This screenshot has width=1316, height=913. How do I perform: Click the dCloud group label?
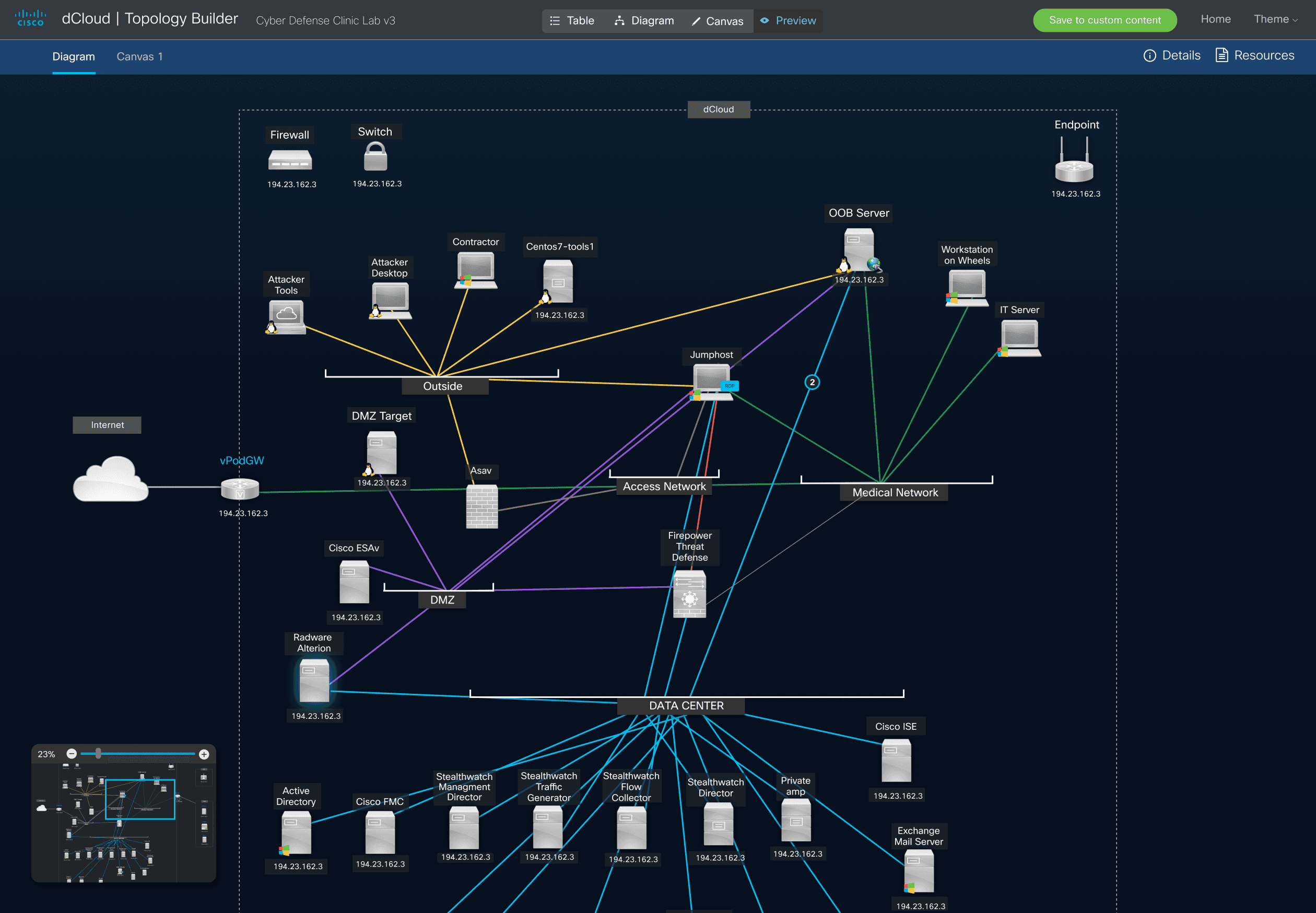pos(718,109)
